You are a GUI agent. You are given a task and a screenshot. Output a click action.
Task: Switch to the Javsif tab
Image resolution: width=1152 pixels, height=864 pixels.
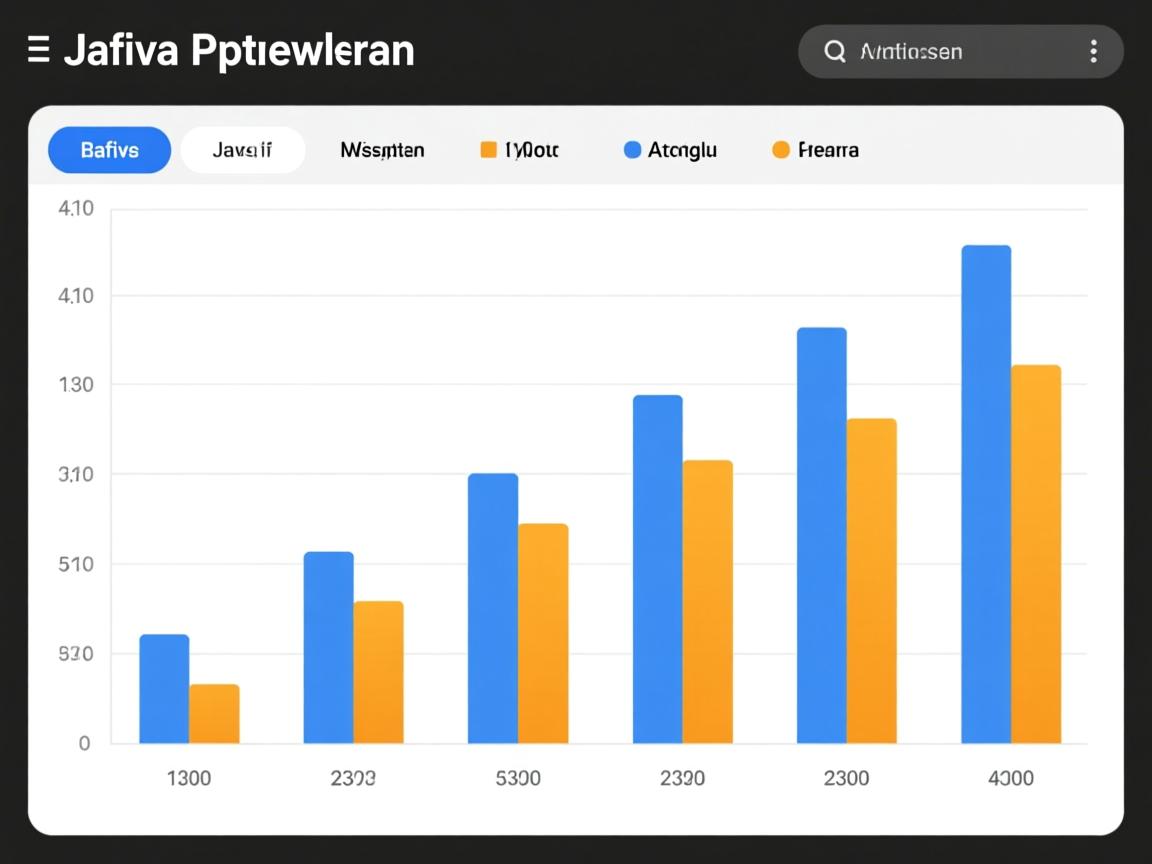[242, 151]
